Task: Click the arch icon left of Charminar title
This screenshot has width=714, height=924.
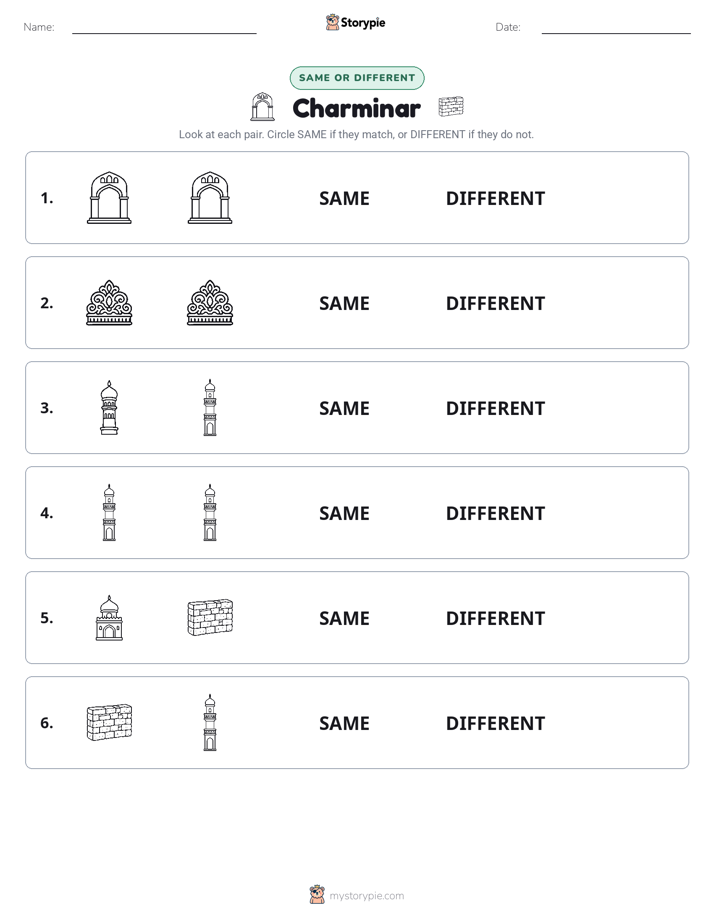Action: coord(263,107)
